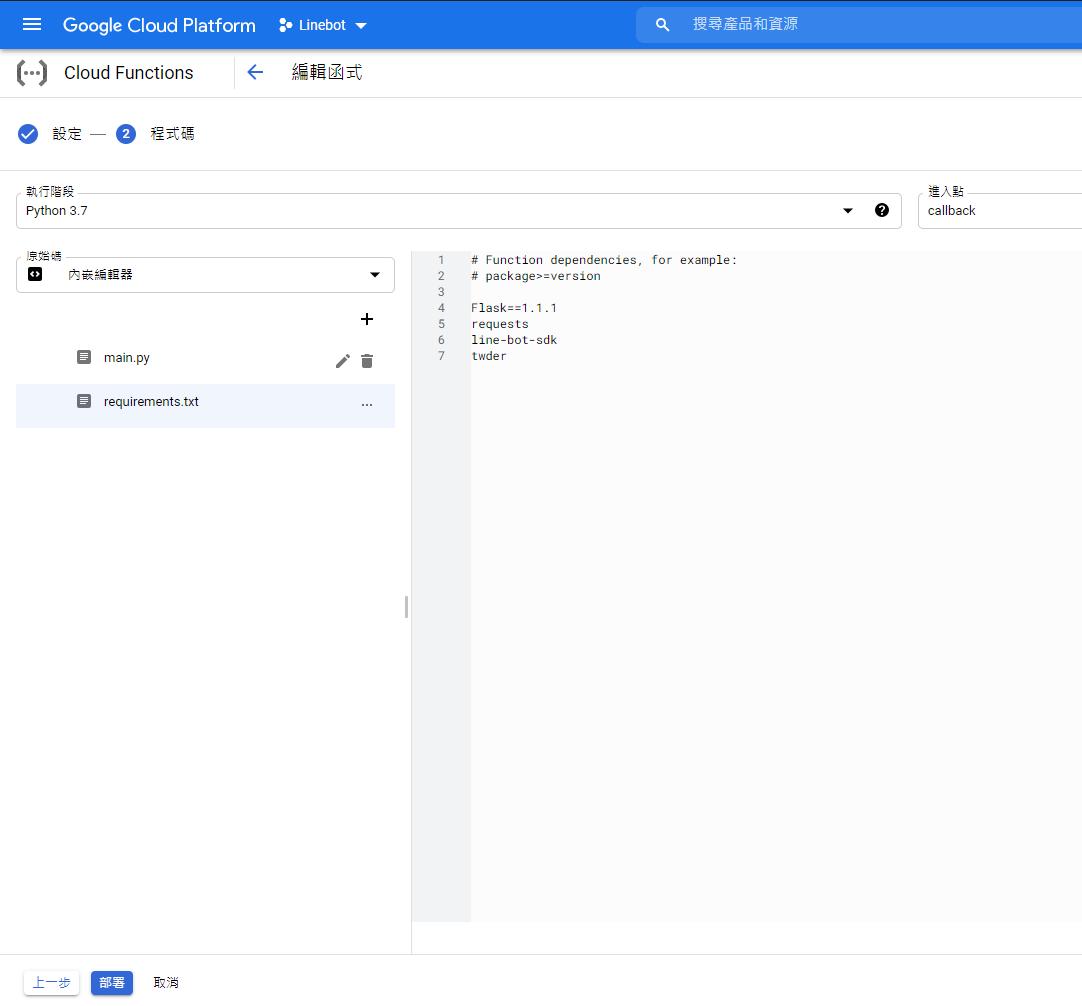Click the 取消 cancel button

click(166, 983)
